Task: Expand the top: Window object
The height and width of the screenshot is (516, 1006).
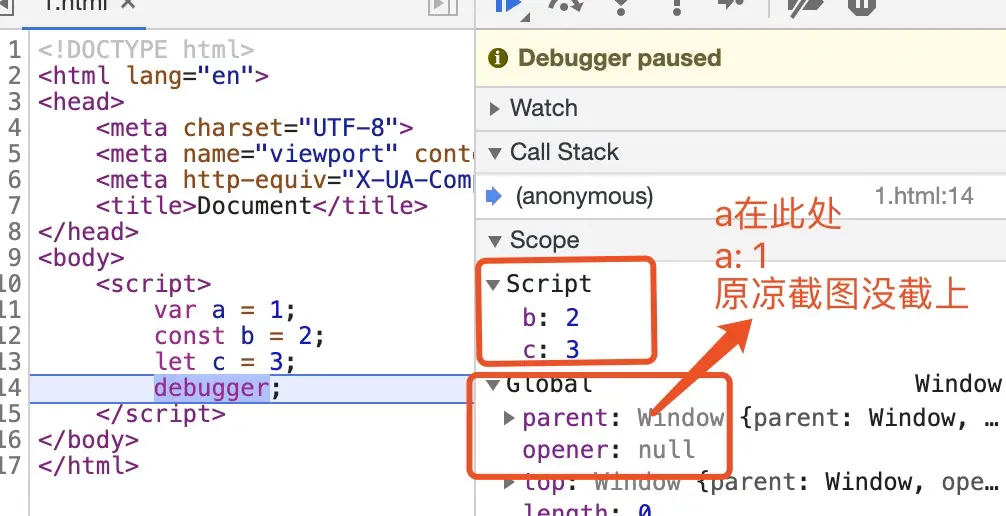Action: click(509, 482)
